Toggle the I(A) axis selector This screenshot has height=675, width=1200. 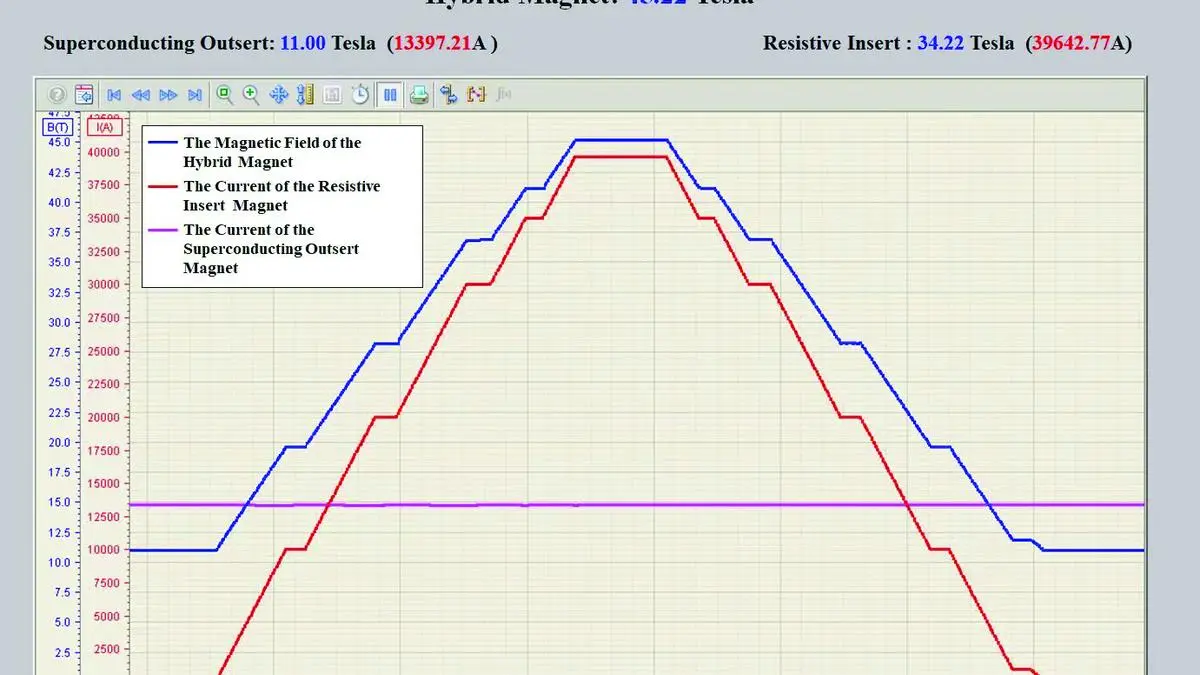coord(103,127)
